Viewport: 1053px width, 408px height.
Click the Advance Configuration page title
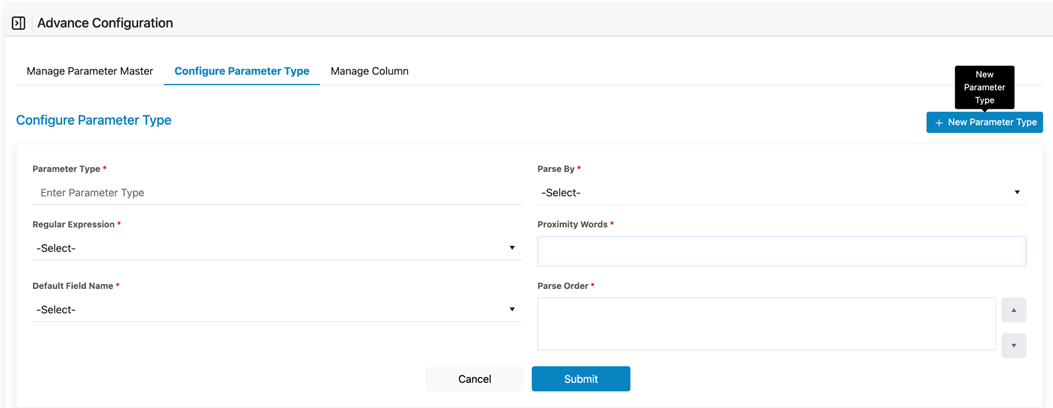(x=105, y=23)
